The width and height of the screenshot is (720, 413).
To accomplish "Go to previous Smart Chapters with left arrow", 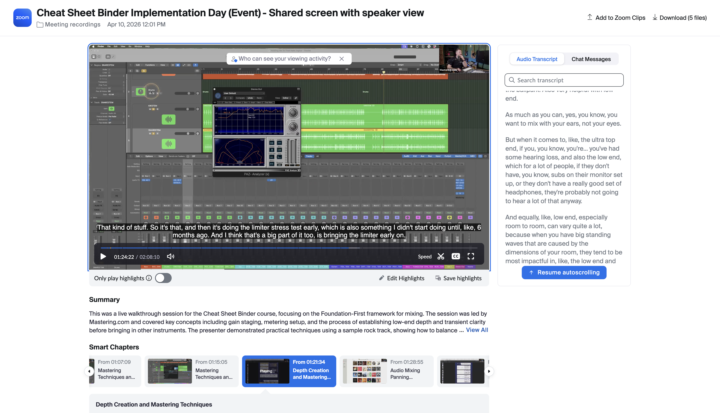I will (x=90, y=371).
